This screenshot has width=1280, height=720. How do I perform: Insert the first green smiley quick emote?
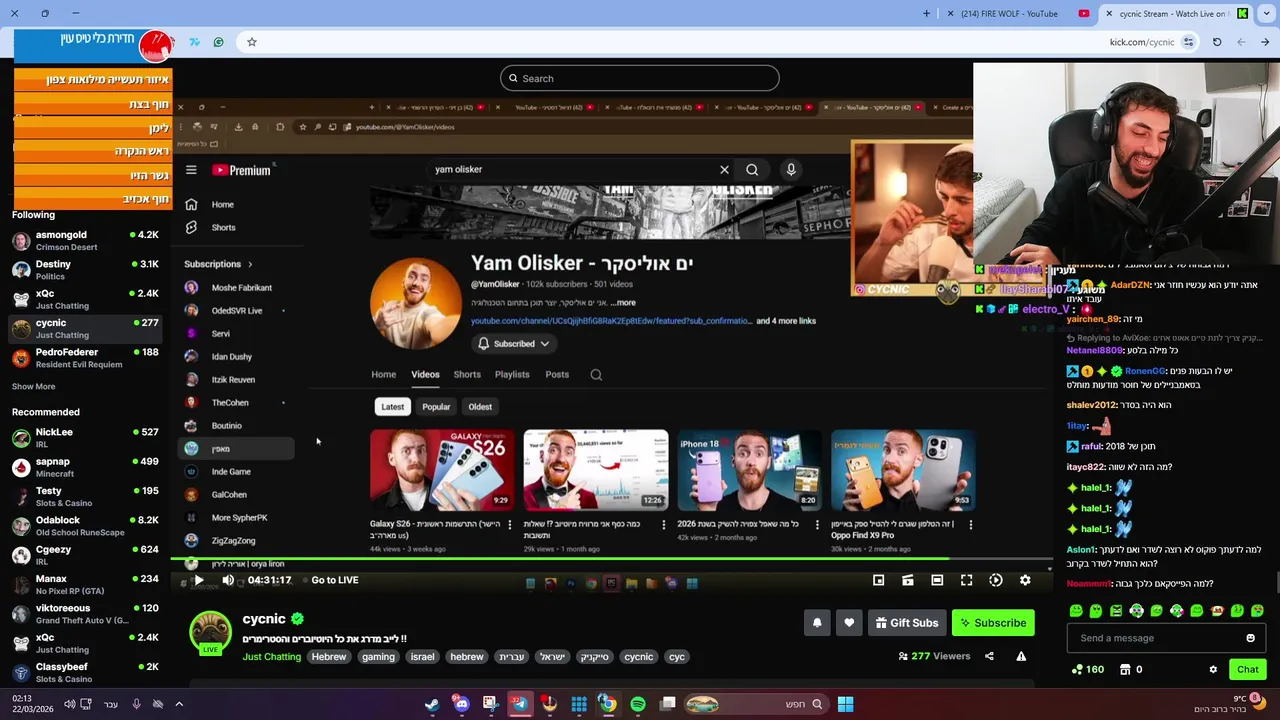[x=1076, y=611]
